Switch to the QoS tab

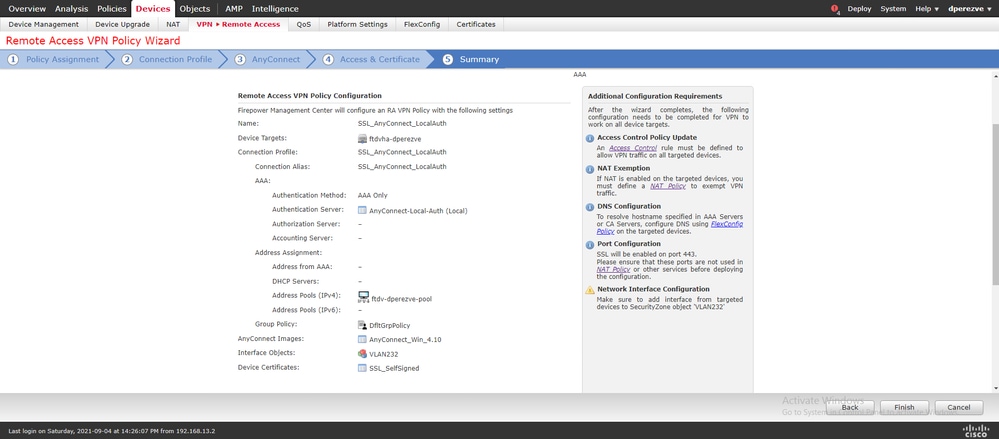pos(304,24)
